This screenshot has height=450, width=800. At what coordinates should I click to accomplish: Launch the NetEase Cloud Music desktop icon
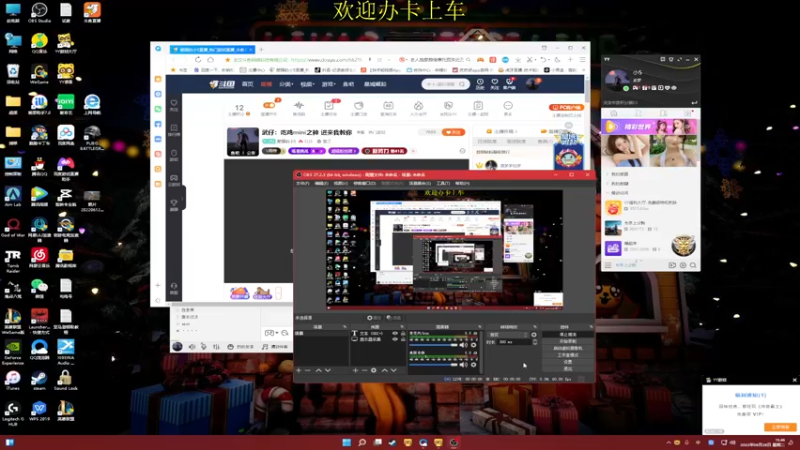(x=39, y=258)
